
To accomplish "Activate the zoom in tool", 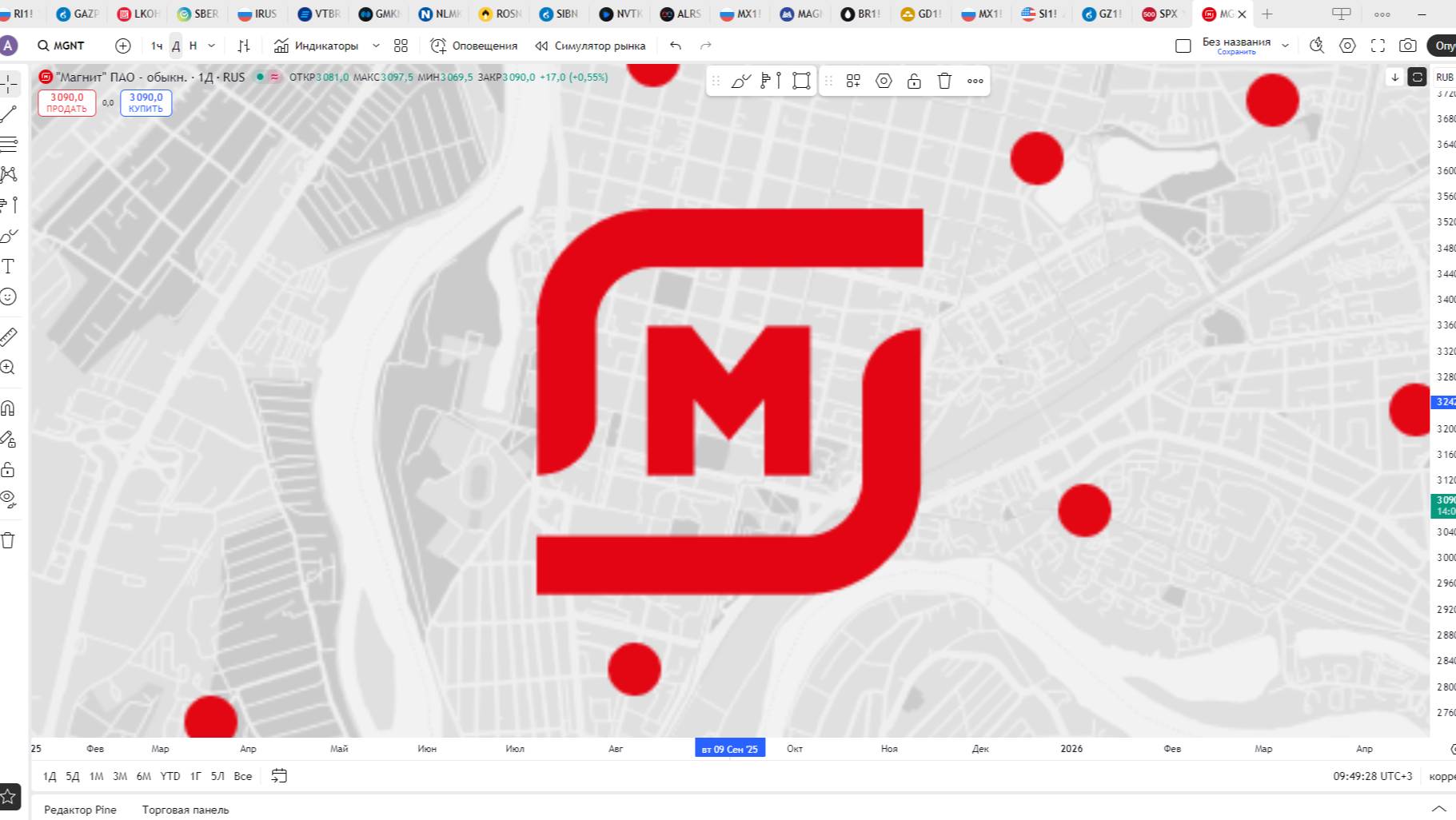I will coord(9,367).
